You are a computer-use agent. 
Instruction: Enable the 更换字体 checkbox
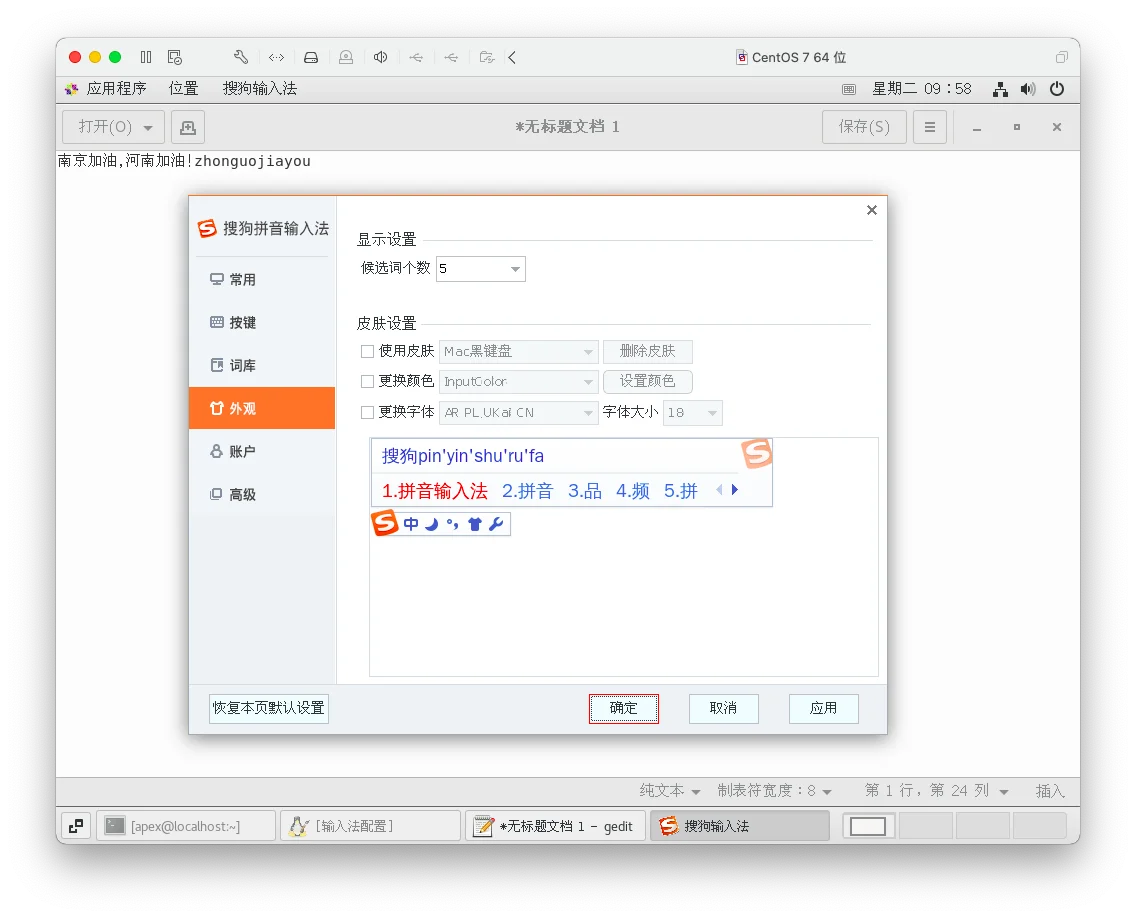367,412
